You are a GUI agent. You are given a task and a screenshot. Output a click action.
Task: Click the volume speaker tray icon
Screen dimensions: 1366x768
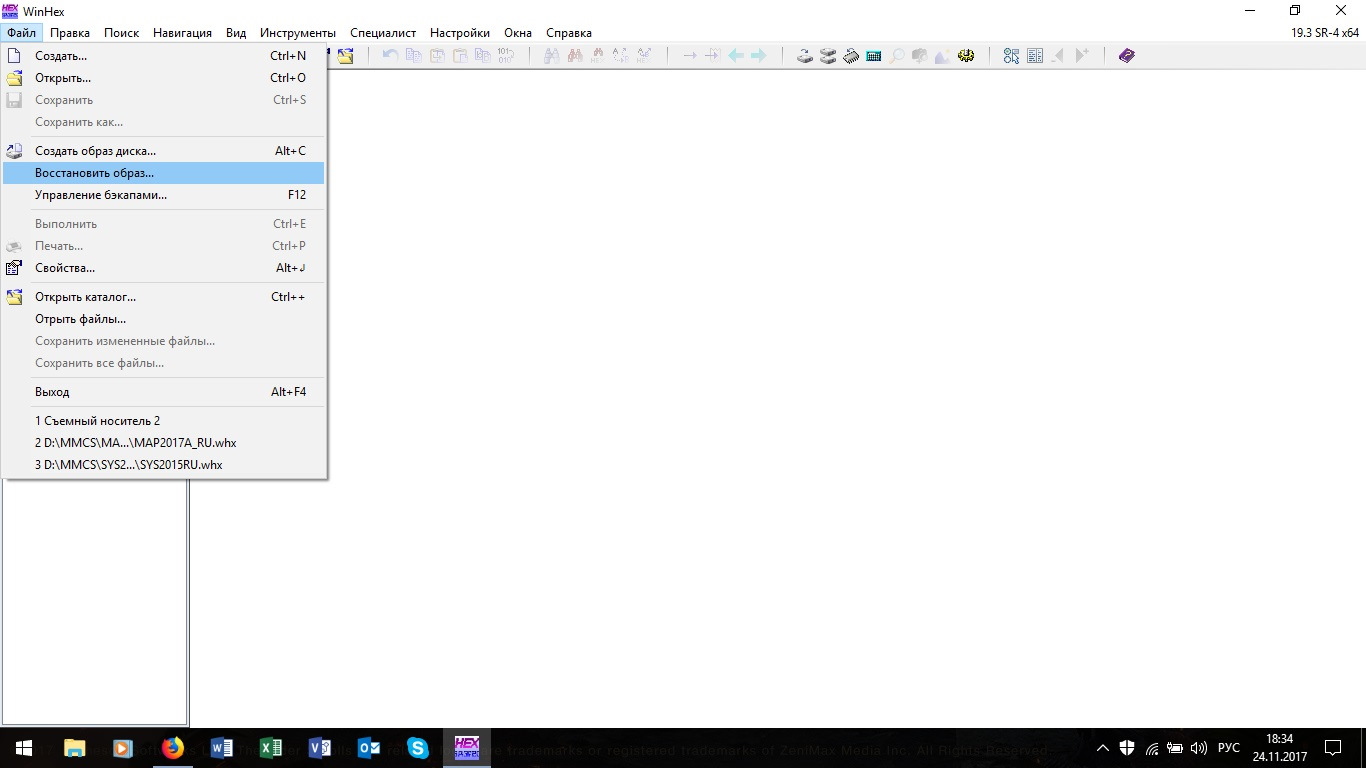pyautogui.click(x=1200, y=748)
